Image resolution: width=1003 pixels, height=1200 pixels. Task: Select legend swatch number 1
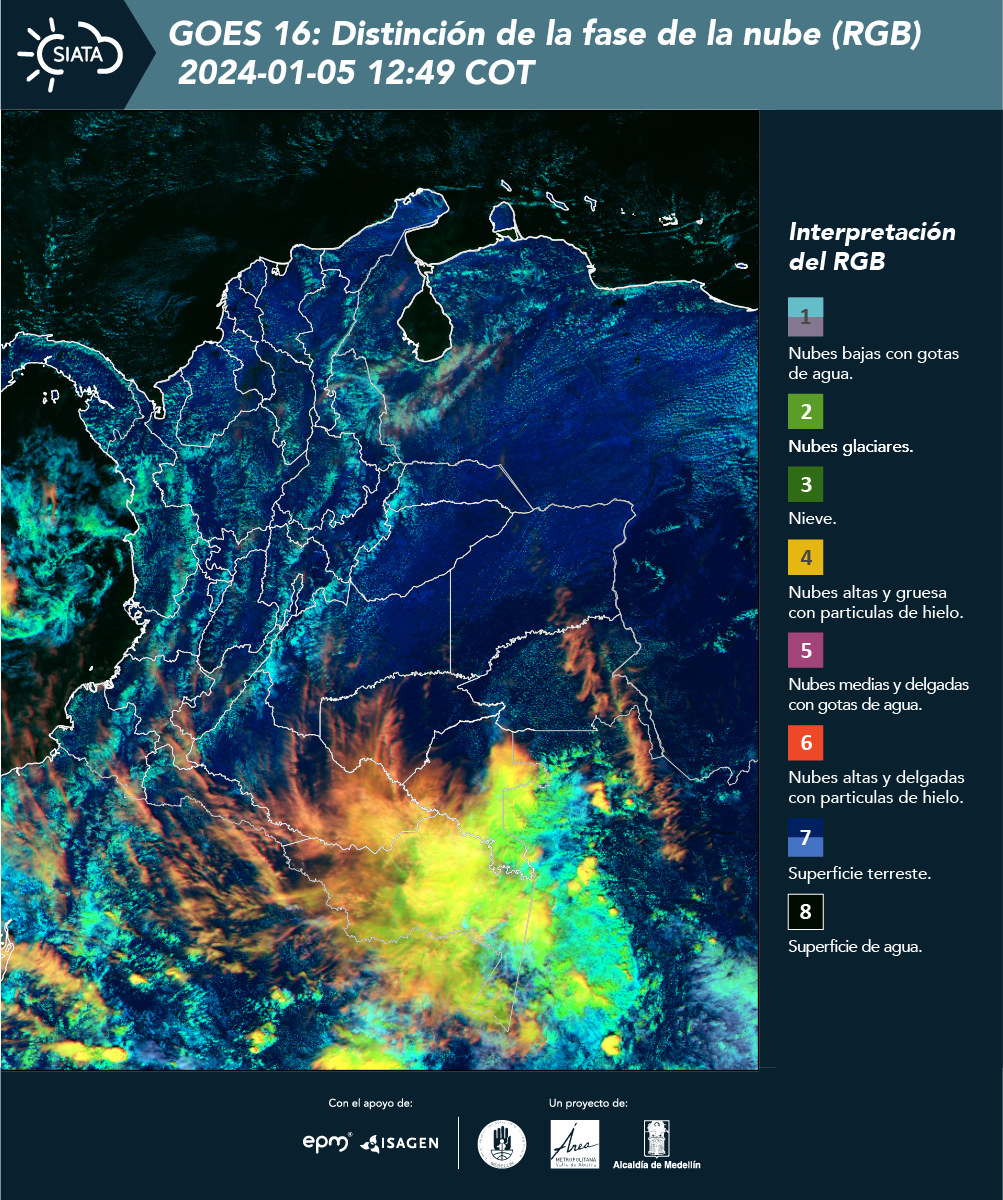[x=805, y=317]
